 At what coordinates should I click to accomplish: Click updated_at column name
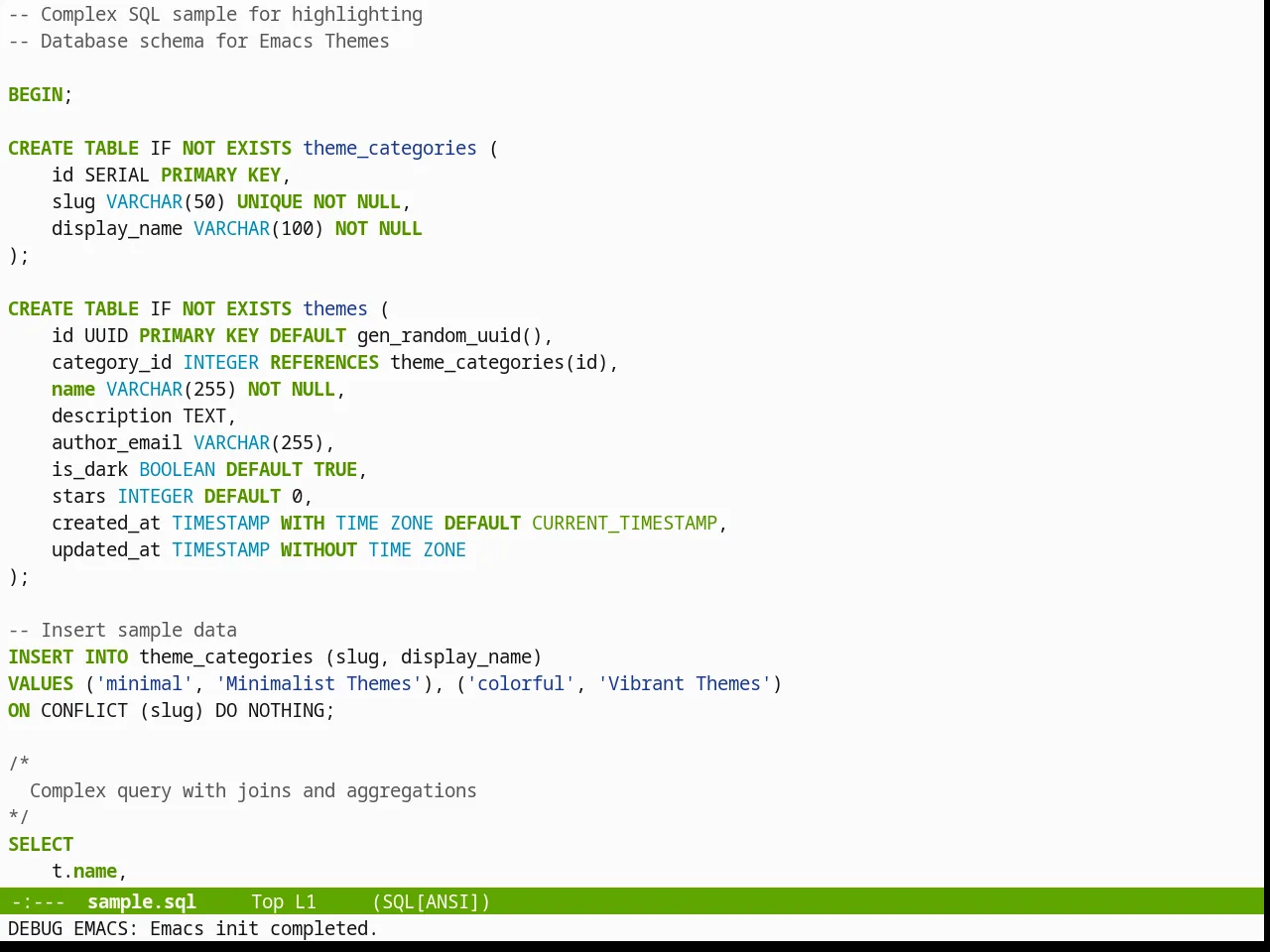click(106, 549)
